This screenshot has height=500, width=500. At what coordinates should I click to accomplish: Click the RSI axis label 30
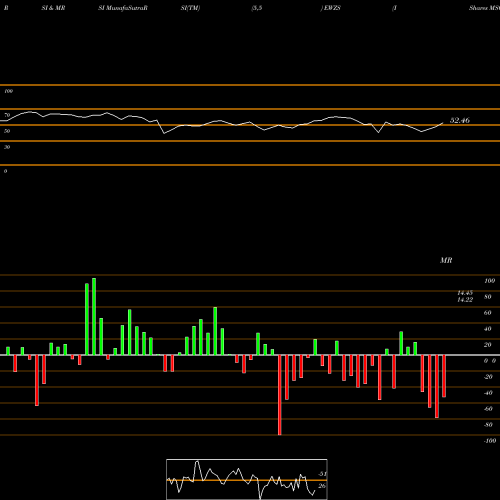[7, 147]
